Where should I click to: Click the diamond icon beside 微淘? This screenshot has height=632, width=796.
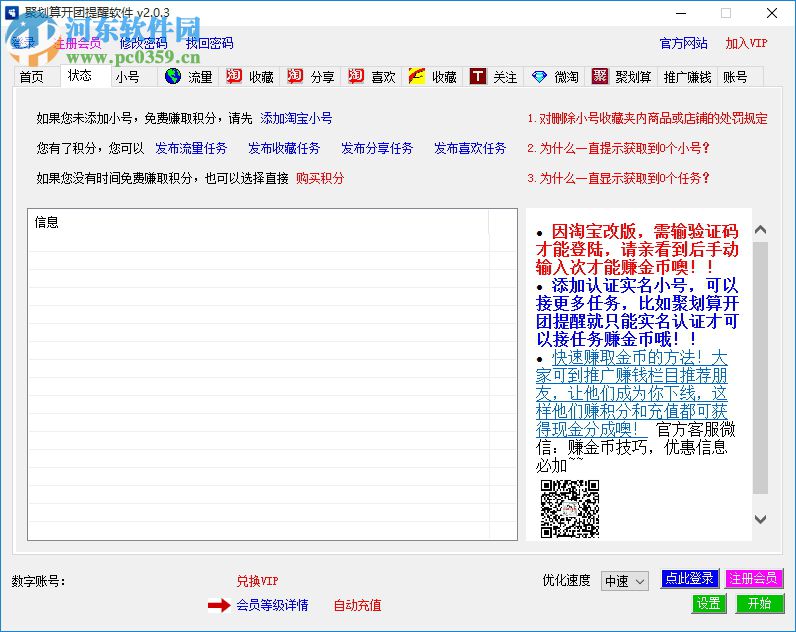539,77
